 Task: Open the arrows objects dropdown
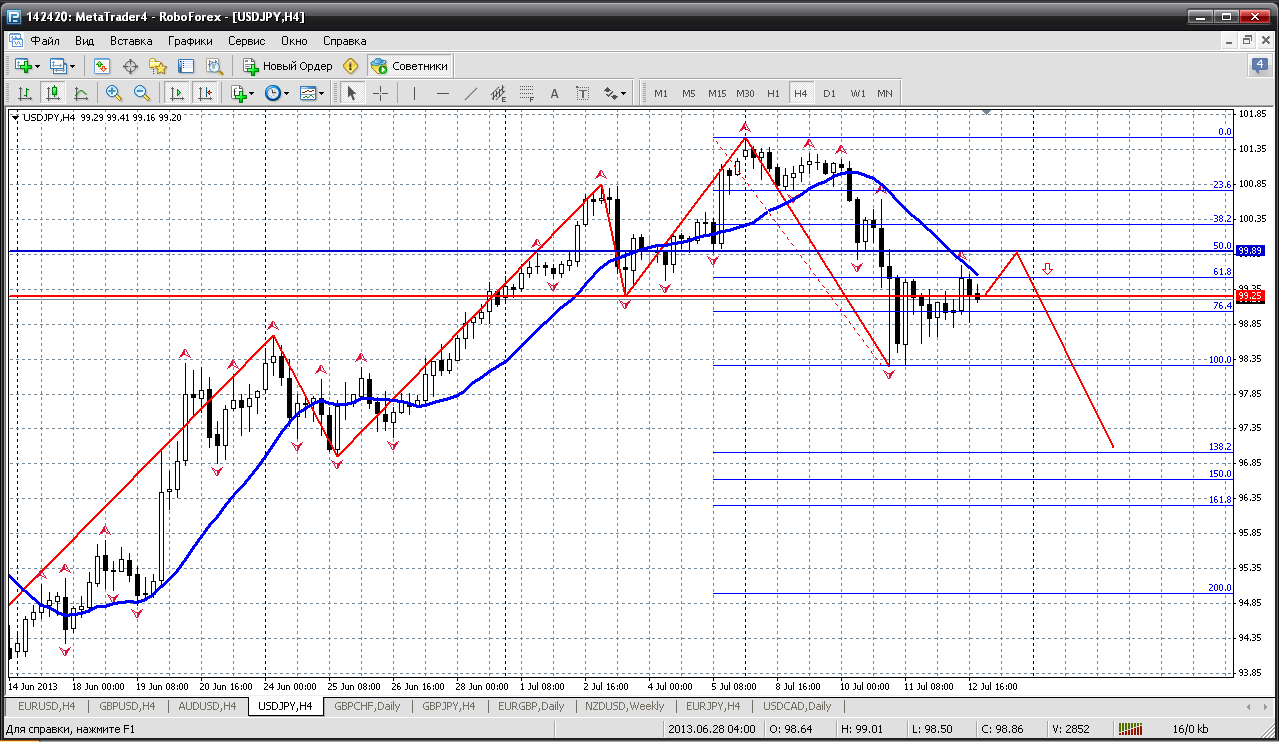click(615, 93)
